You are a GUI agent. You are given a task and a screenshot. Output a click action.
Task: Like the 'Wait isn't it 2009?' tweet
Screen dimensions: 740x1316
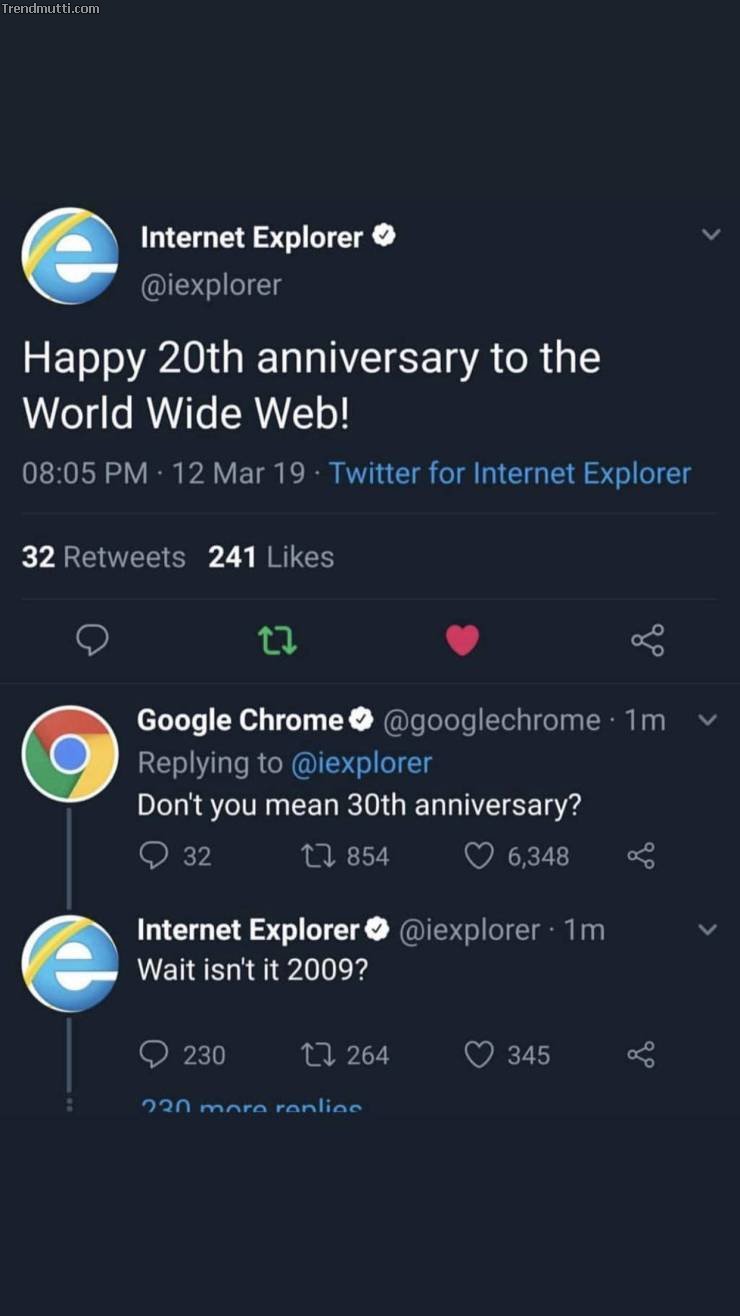480,1055
